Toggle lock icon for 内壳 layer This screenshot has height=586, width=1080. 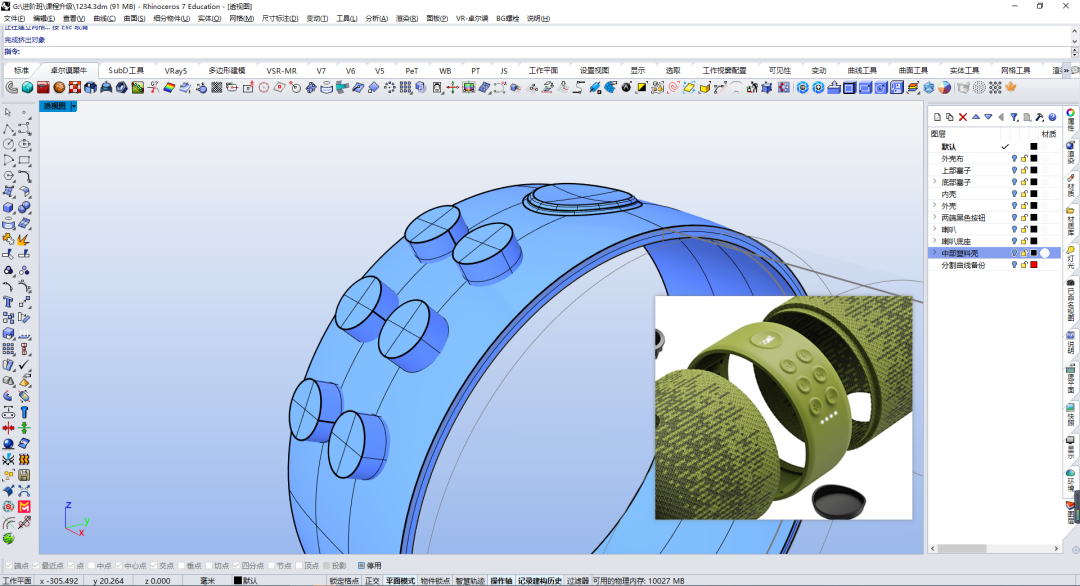[x=1024, y=194]
